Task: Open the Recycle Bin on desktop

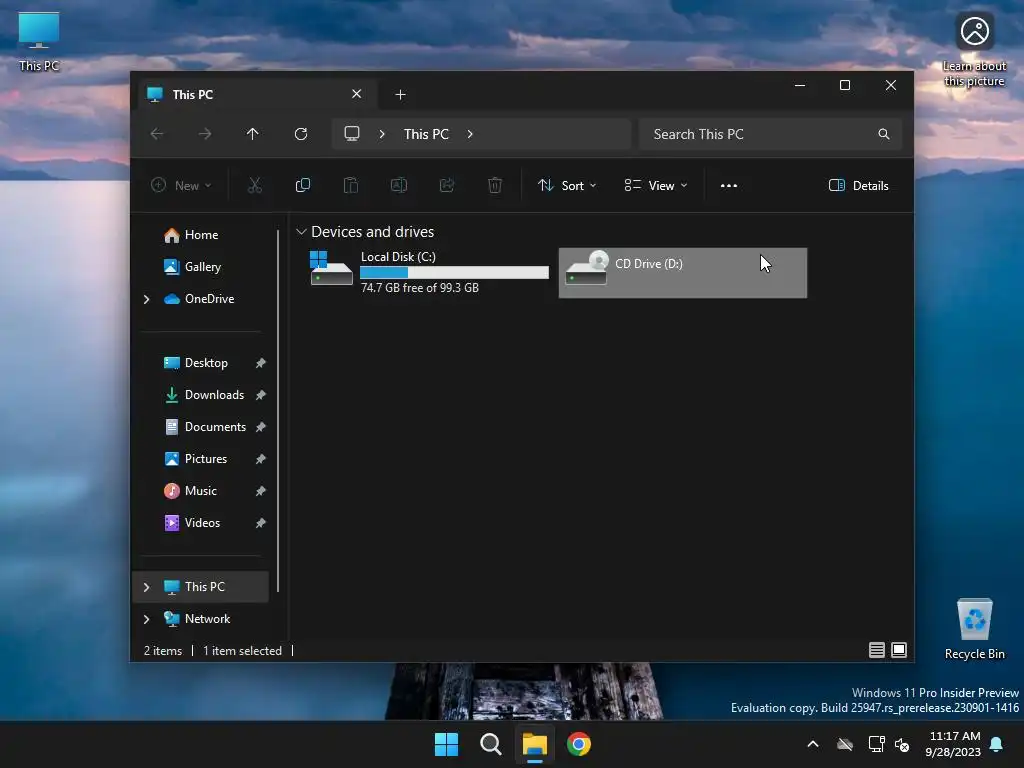Action: point(974,629)
